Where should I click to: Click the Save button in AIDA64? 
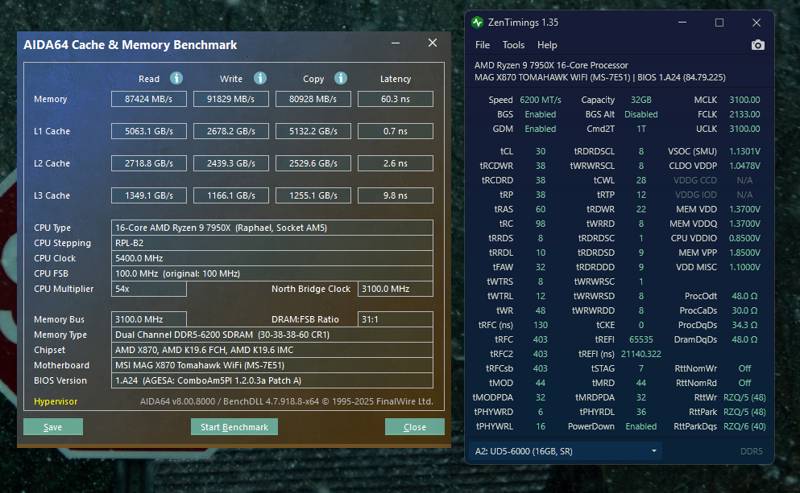[x=53, y=427]
